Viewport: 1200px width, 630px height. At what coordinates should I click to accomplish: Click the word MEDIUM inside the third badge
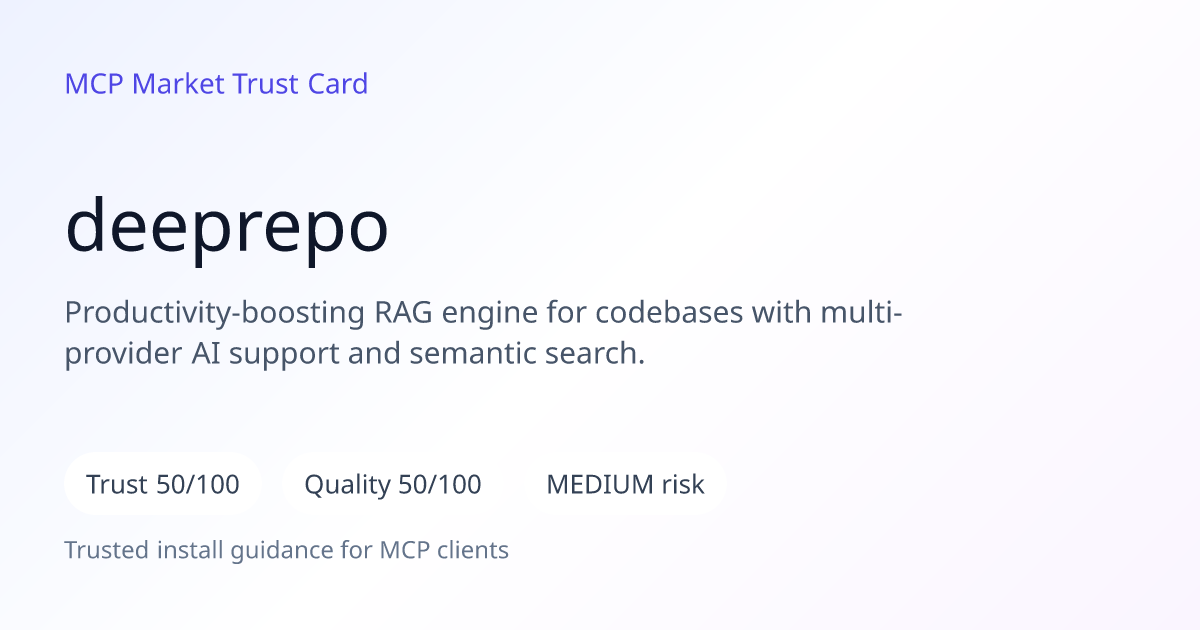[600, 485]
